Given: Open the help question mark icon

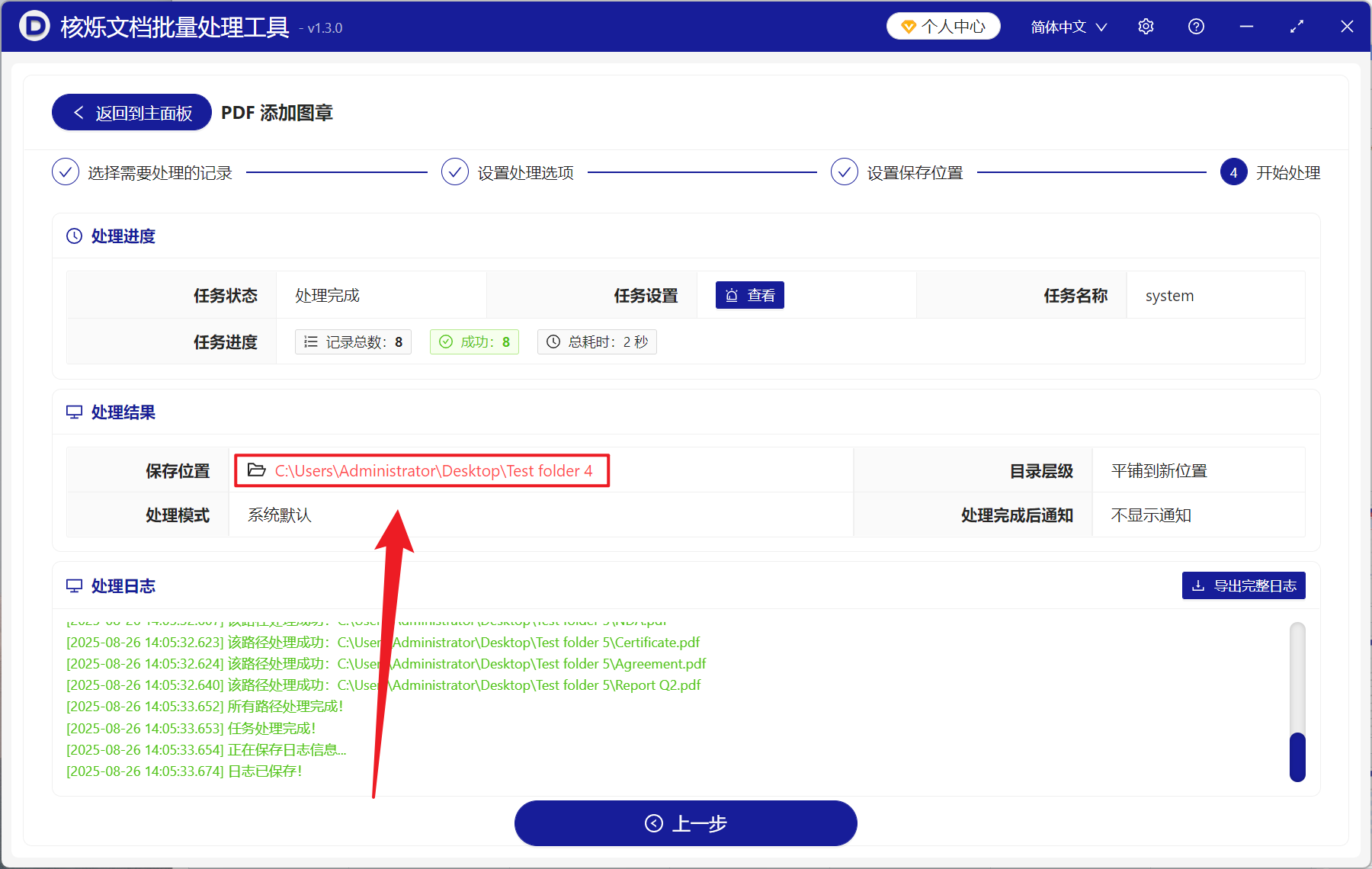Looking at the screenshot, I should (x=1195, y=26).
